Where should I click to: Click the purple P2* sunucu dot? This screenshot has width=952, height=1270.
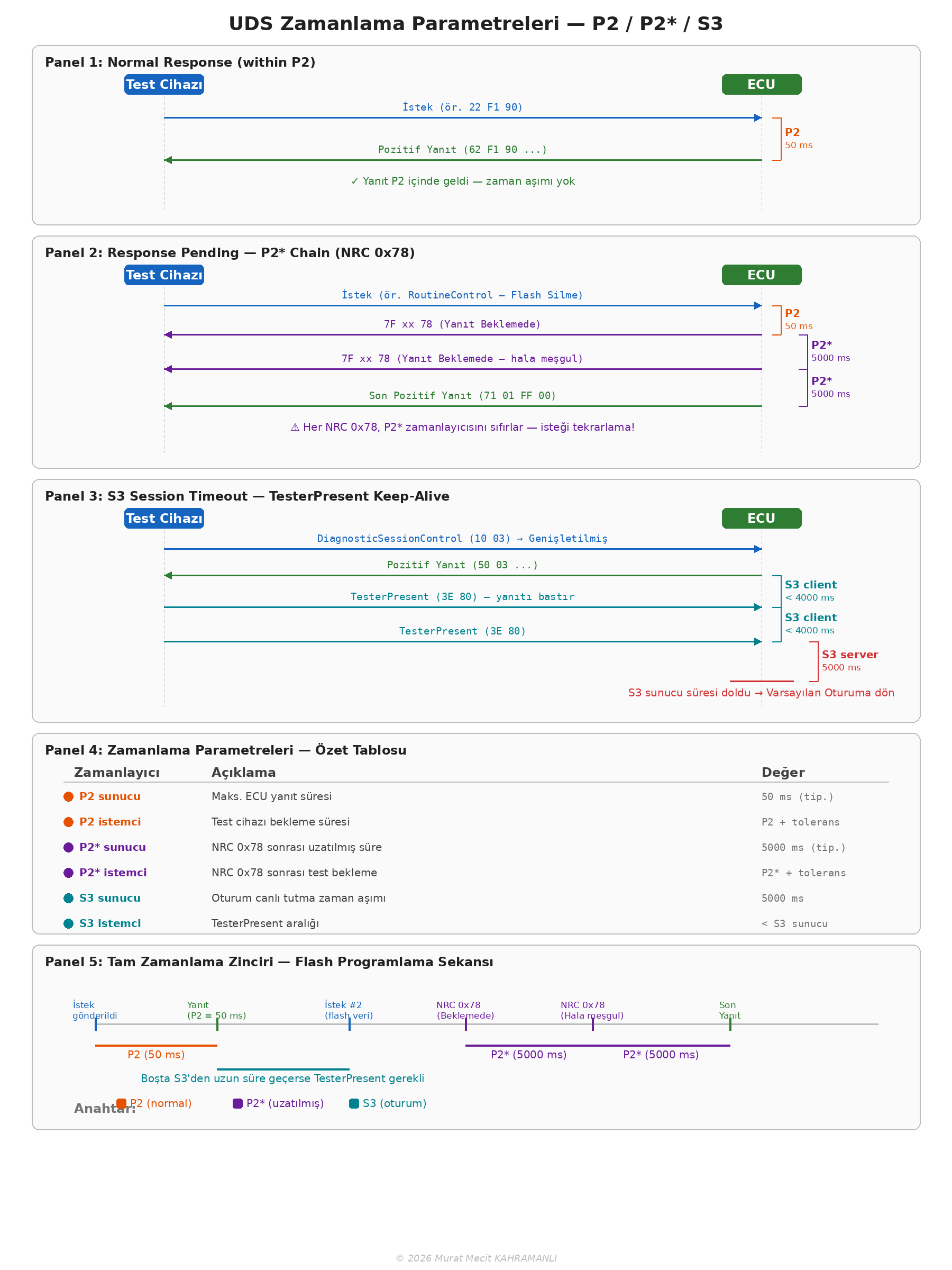(68, 847)
